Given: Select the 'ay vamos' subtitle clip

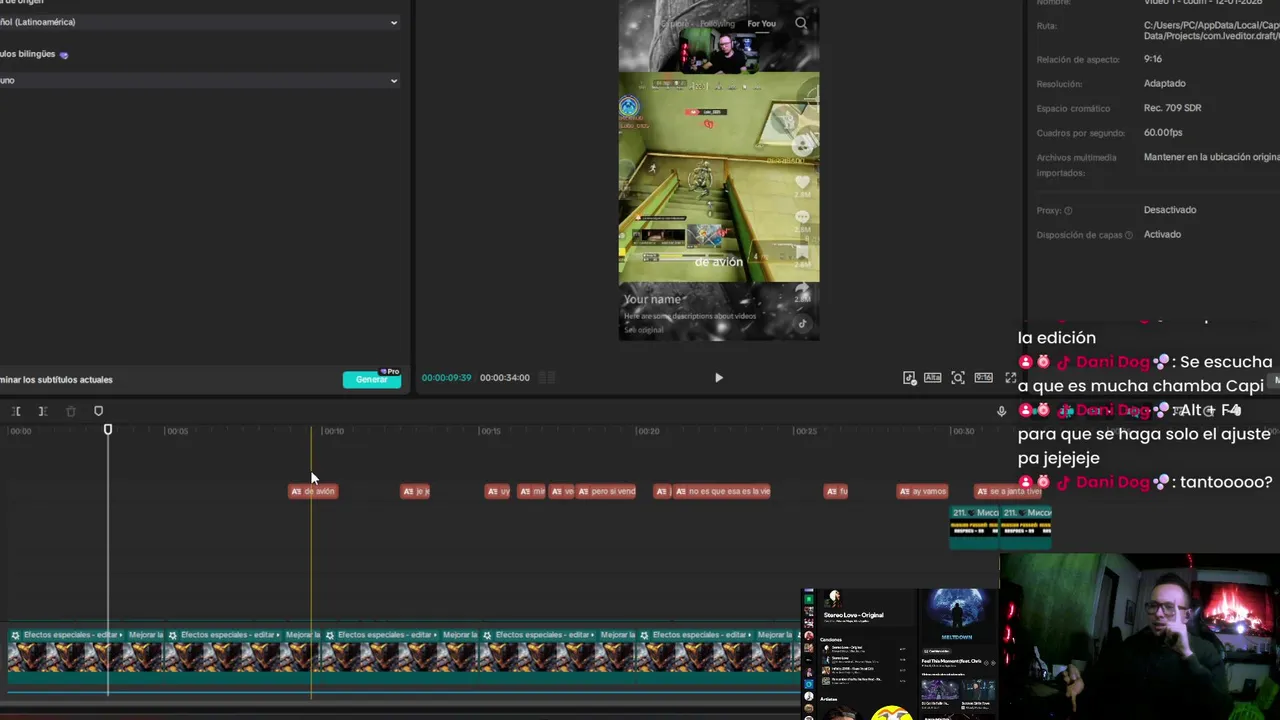Looking at the screenshot, I should (x=922, y=491).
